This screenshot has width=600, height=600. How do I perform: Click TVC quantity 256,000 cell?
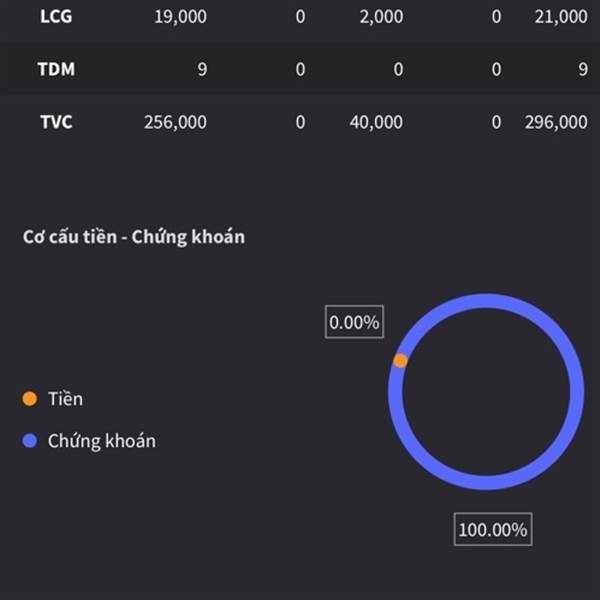(175, 122)
